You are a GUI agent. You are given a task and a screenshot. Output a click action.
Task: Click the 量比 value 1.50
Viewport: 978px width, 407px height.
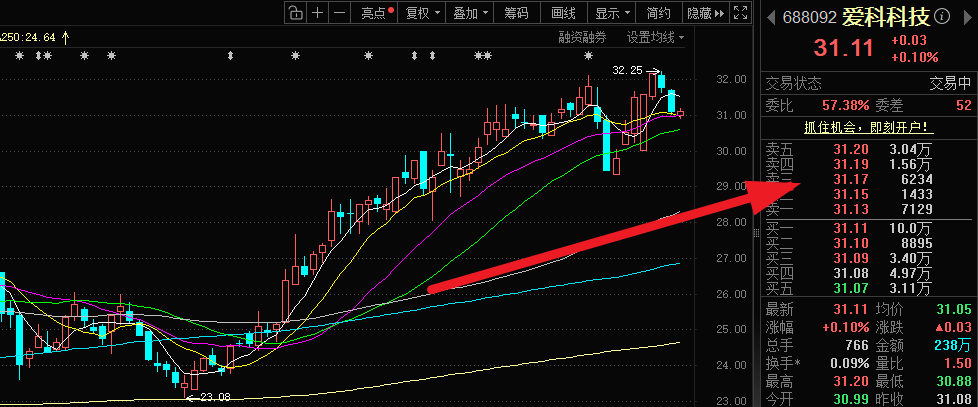pyautogui.click(x=957, y=363)
